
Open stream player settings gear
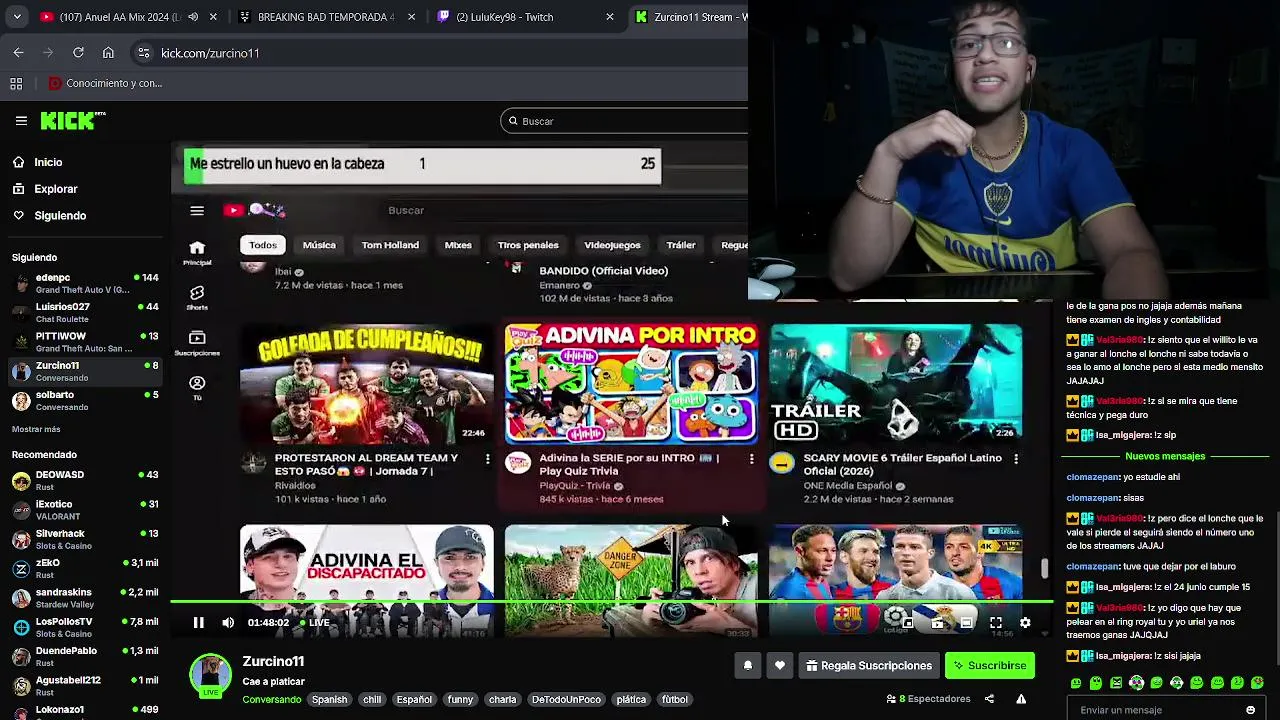click(x=1025, y=623)
